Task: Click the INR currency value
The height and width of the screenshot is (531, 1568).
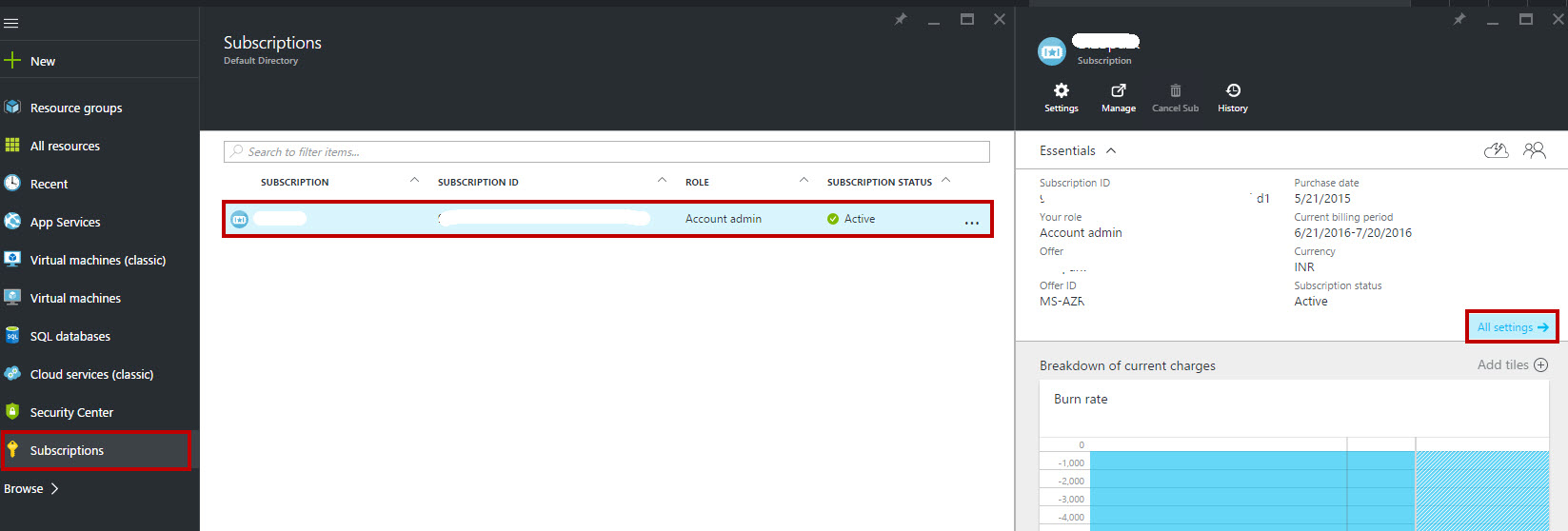Action: (1304, 267)
